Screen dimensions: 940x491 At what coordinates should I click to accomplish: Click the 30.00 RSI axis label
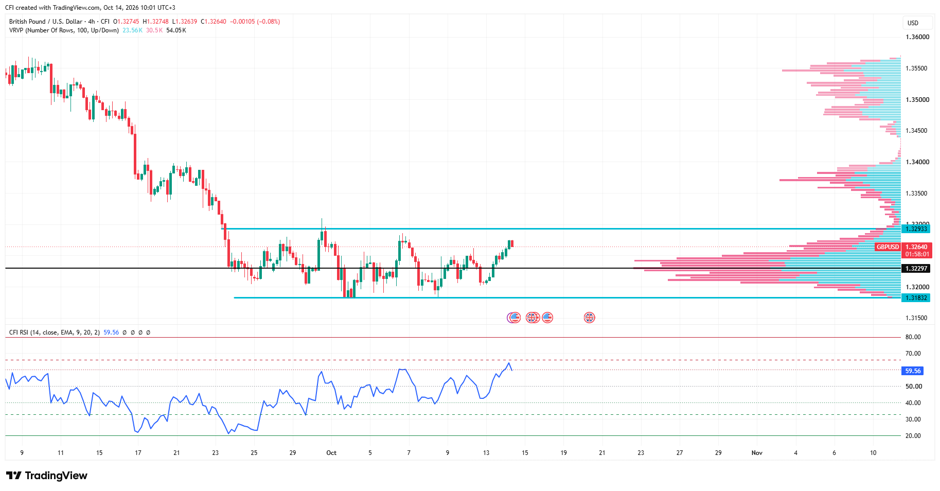pos(913,419)
